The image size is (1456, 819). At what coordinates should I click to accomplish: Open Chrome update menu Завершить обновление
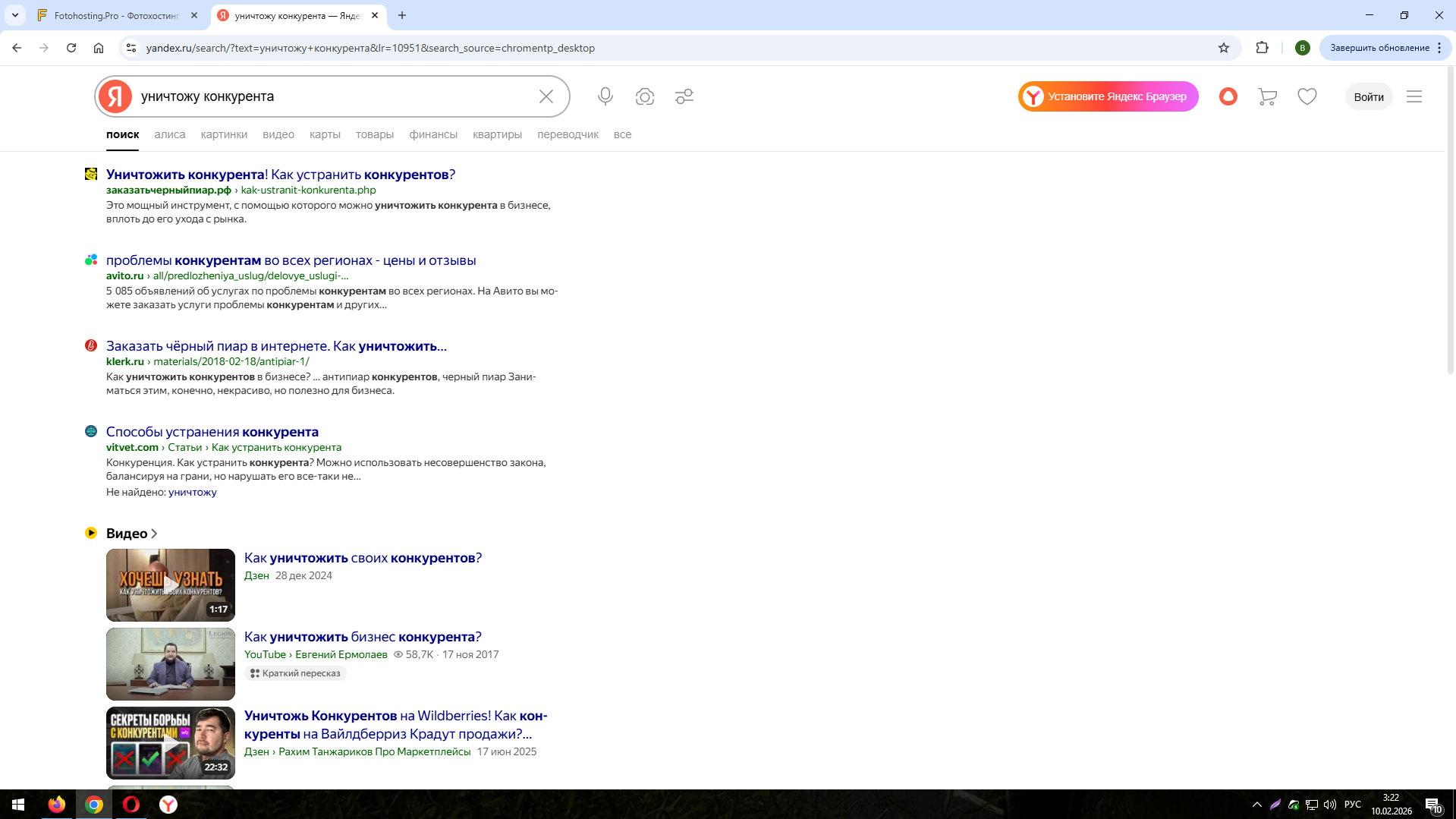click(1385, 48)
